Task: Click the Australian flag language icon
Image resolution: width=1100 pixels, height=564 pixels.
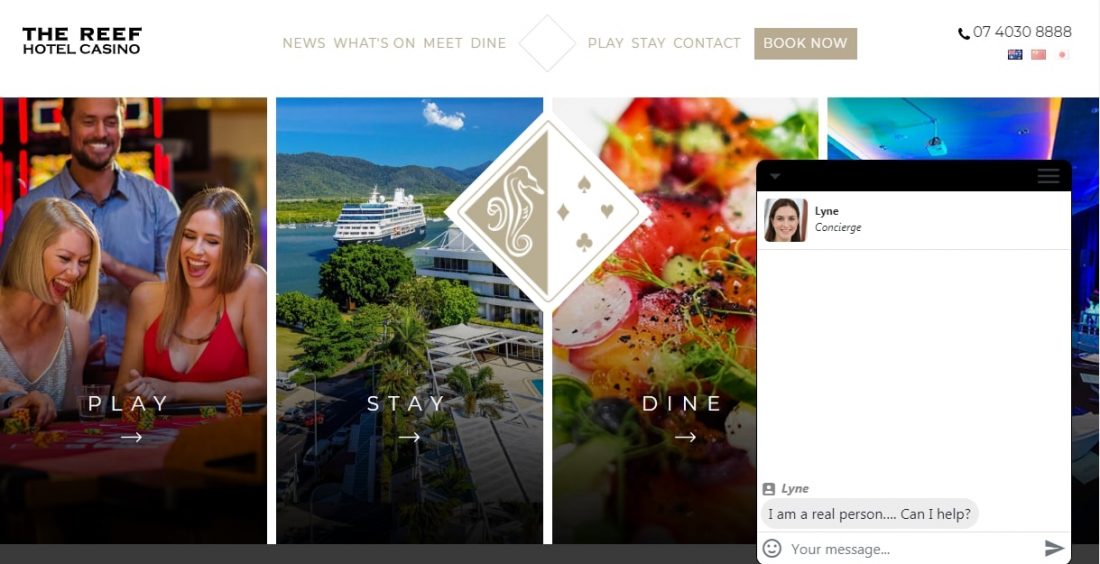Action: tap(1014, 55)
